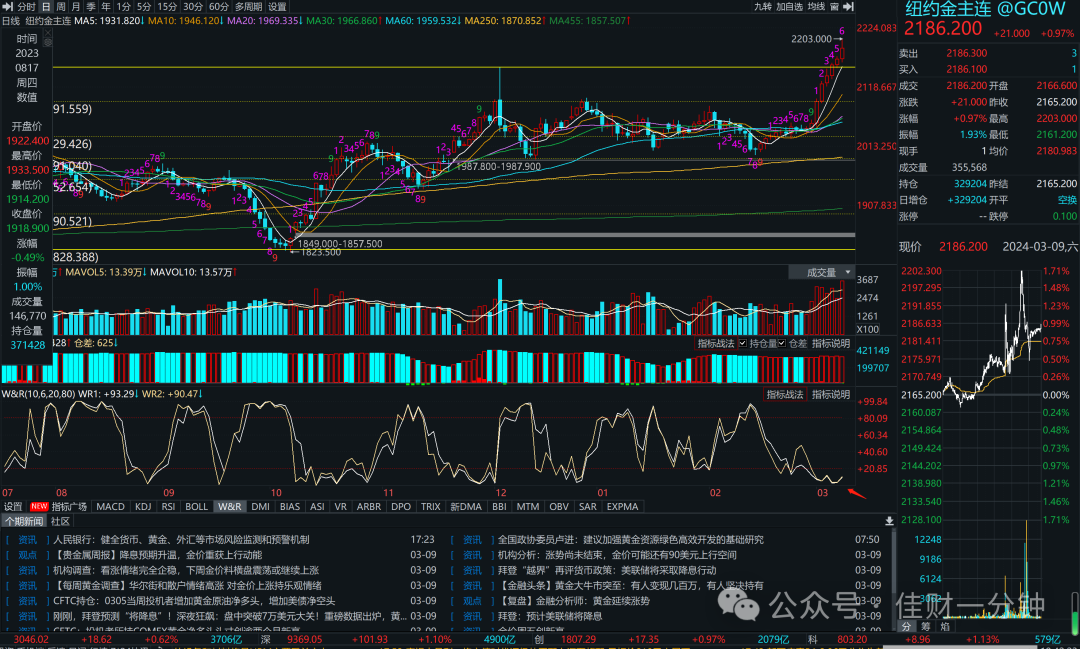
Task: Switch to the 社区 community tab
Action: [61, 522]
